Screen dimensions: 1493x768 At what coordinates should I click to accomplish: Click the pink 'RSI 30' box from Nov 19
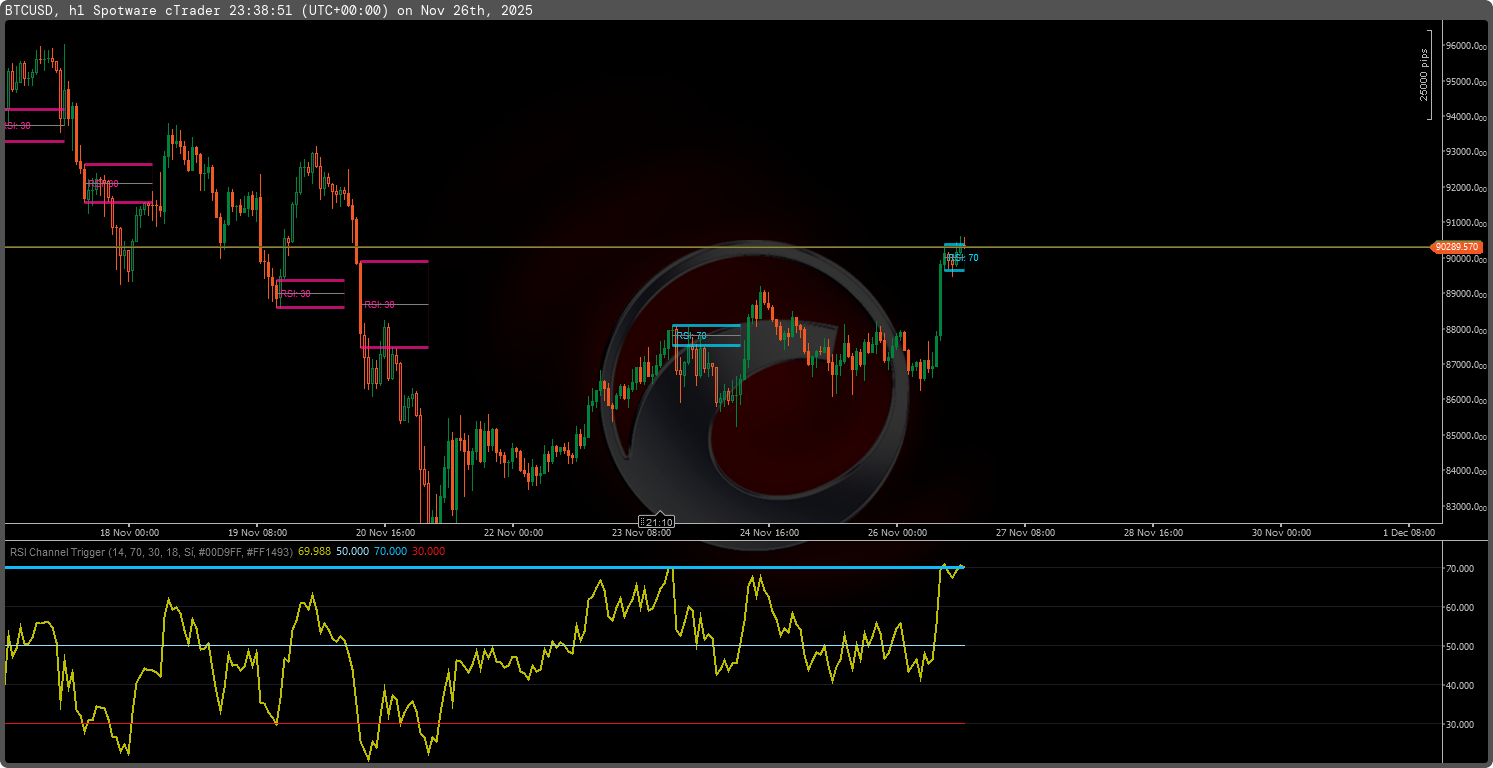(310, 293)
